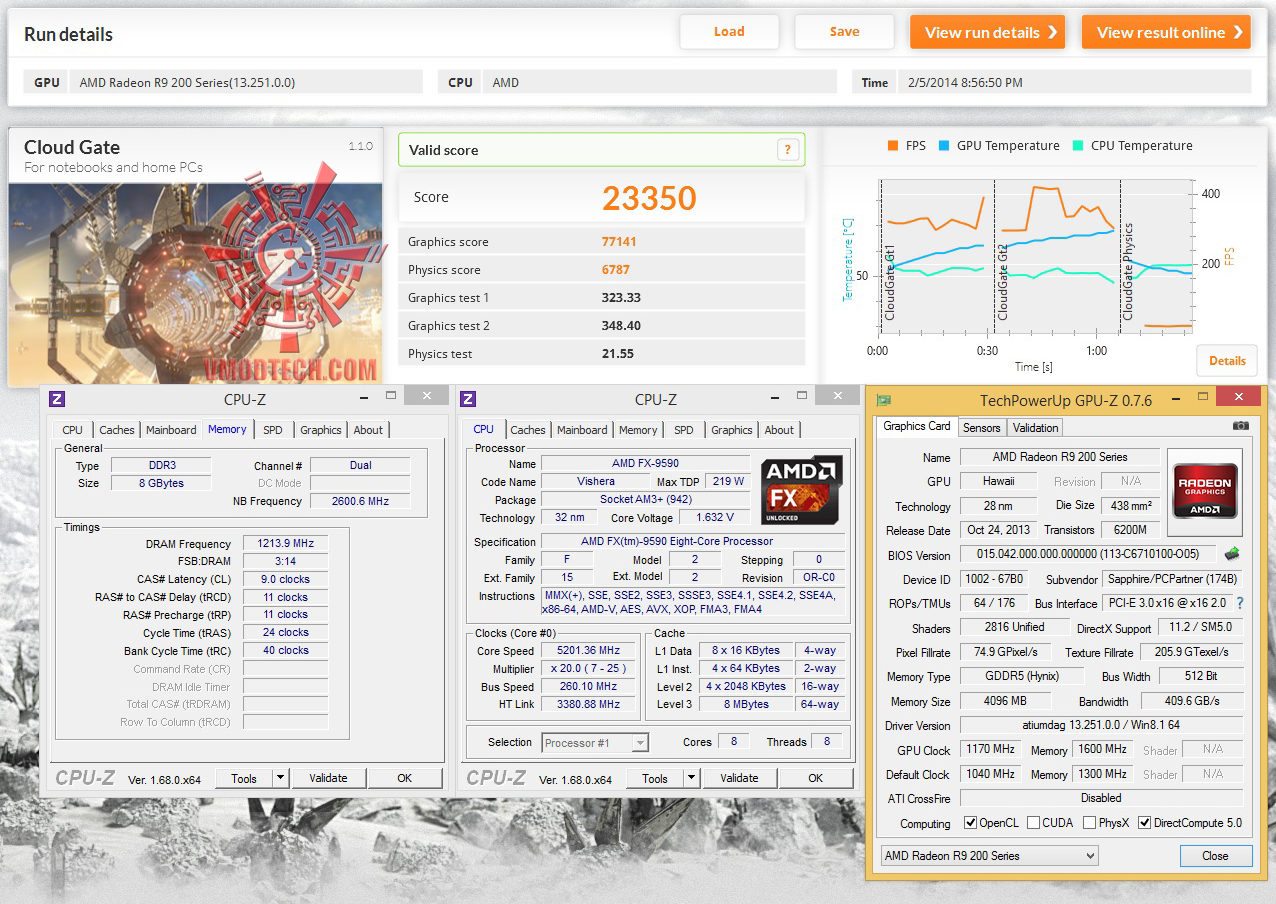1276x904 pixels.
Task: Click the Graphics score value 77141
Action: click(619, 242)
